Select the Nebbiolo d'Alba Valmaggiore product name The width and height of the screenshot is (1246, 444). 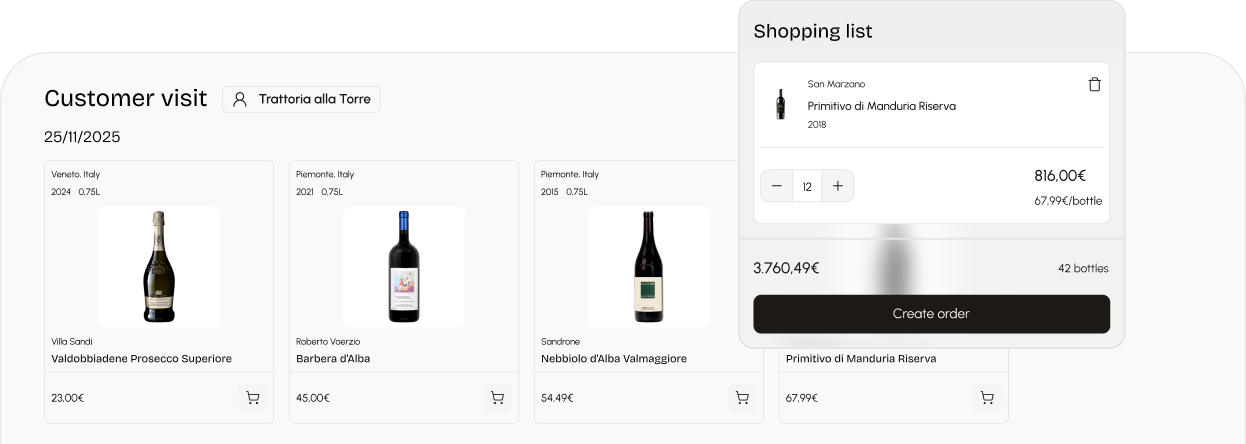tap(614, 359)
